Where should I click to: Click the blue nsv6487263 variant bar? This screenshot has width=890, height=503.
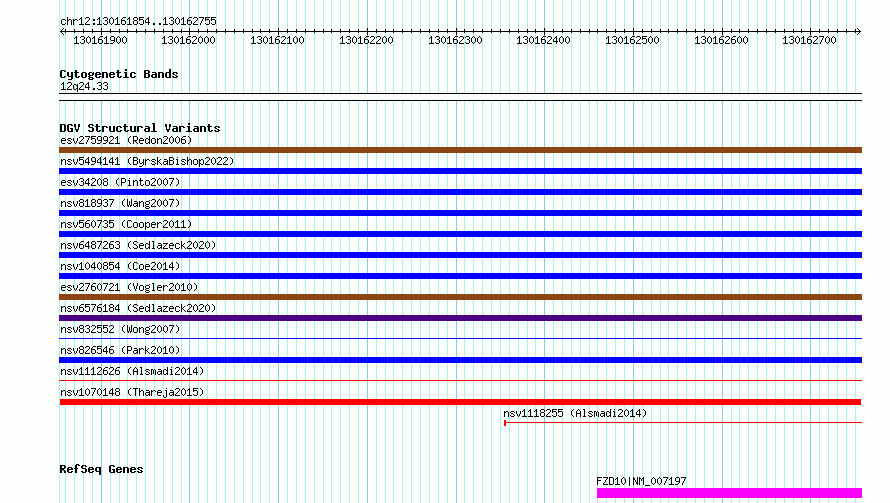[x=460, y=255]
